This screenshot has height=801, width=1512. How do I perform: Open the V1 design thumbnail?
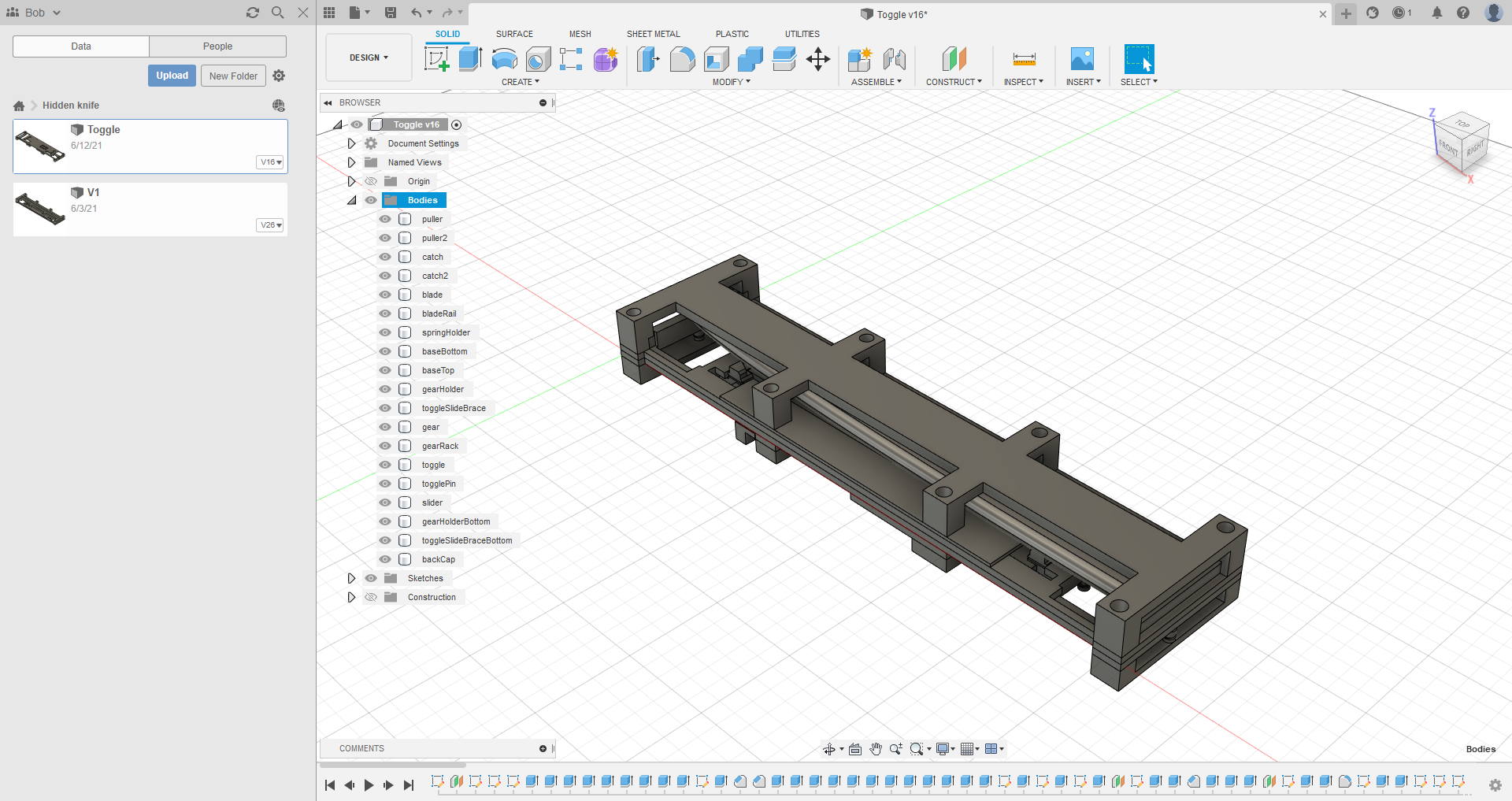40,209
